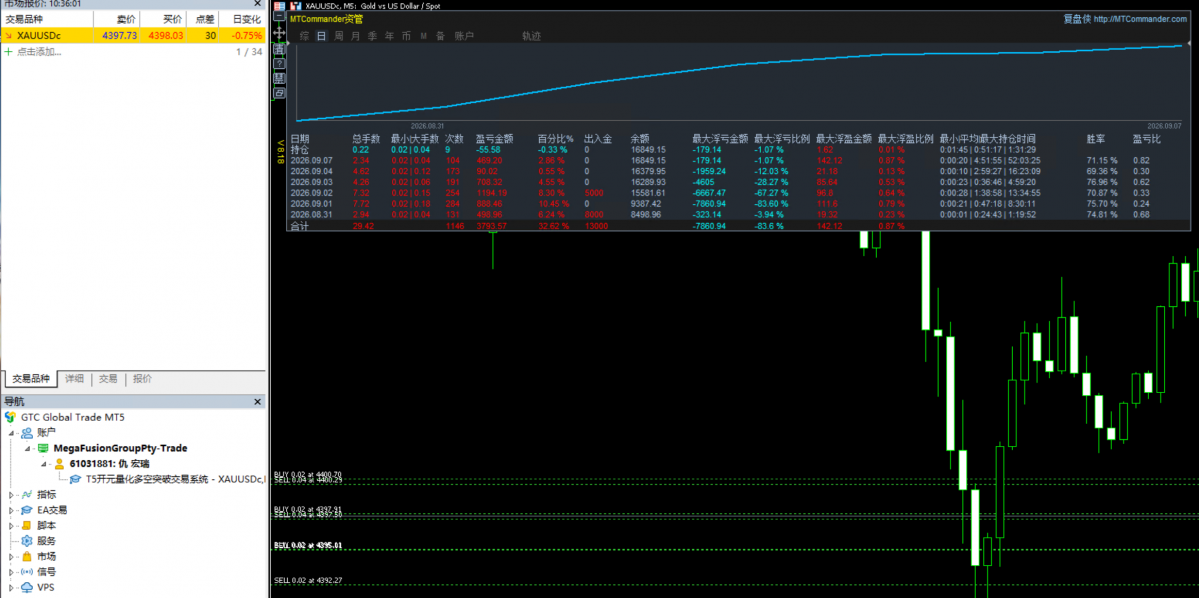Click the graduation cap icon beside EA交易
The image size is (1199, 598).
[x=27, y=510]
